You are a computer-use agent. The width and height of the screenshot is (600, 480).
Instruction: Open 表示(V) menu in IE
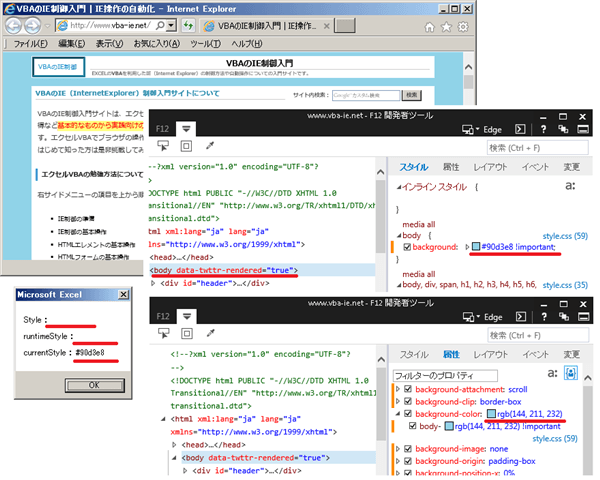(x=109, y=44)
